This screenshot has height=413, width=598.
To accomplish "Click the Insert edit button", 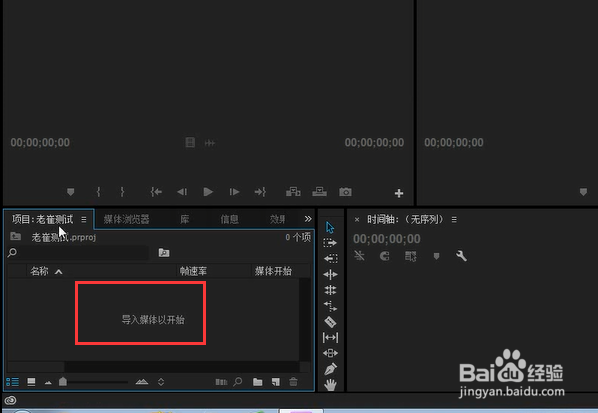I will coord(293,191).
